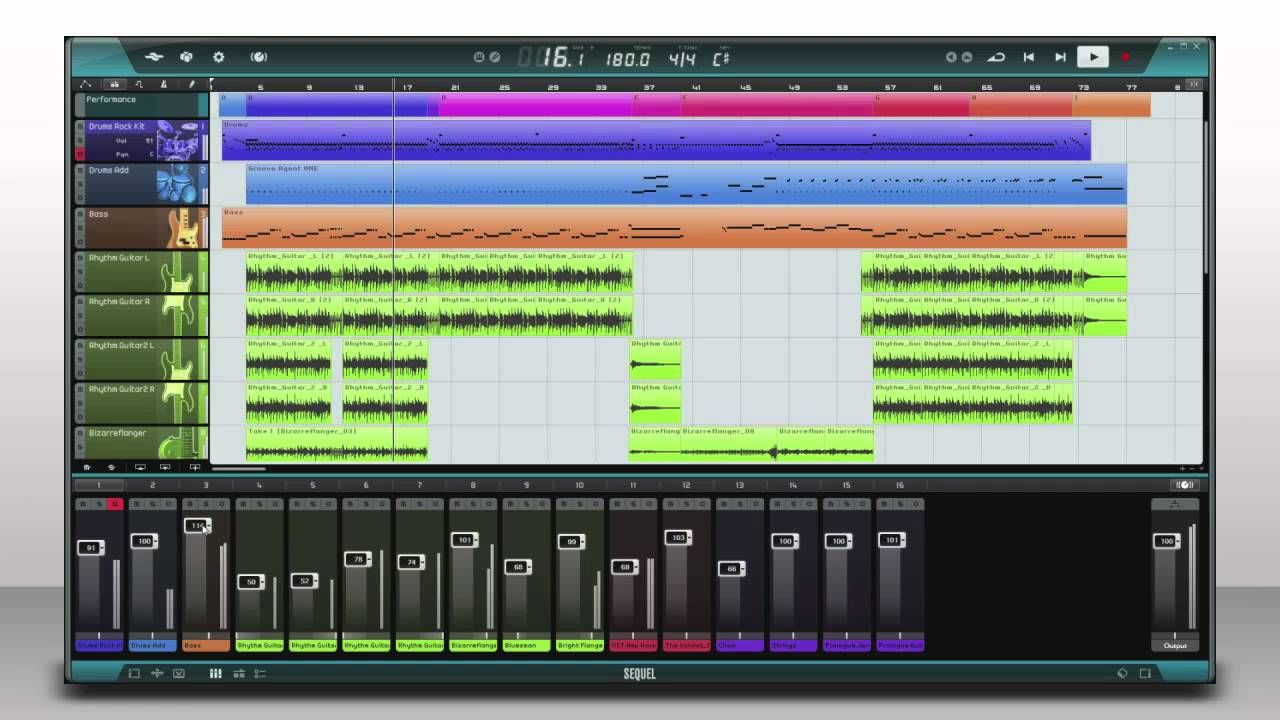Switch to the Arrange page tab at bottom
Viewport: 1280px width, 720px height.
coord(133,673)
